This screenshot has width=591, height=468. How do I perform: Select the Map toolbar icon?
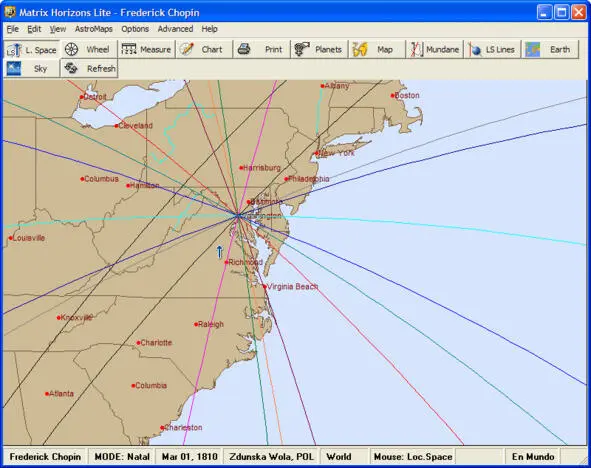click(360, 49)
